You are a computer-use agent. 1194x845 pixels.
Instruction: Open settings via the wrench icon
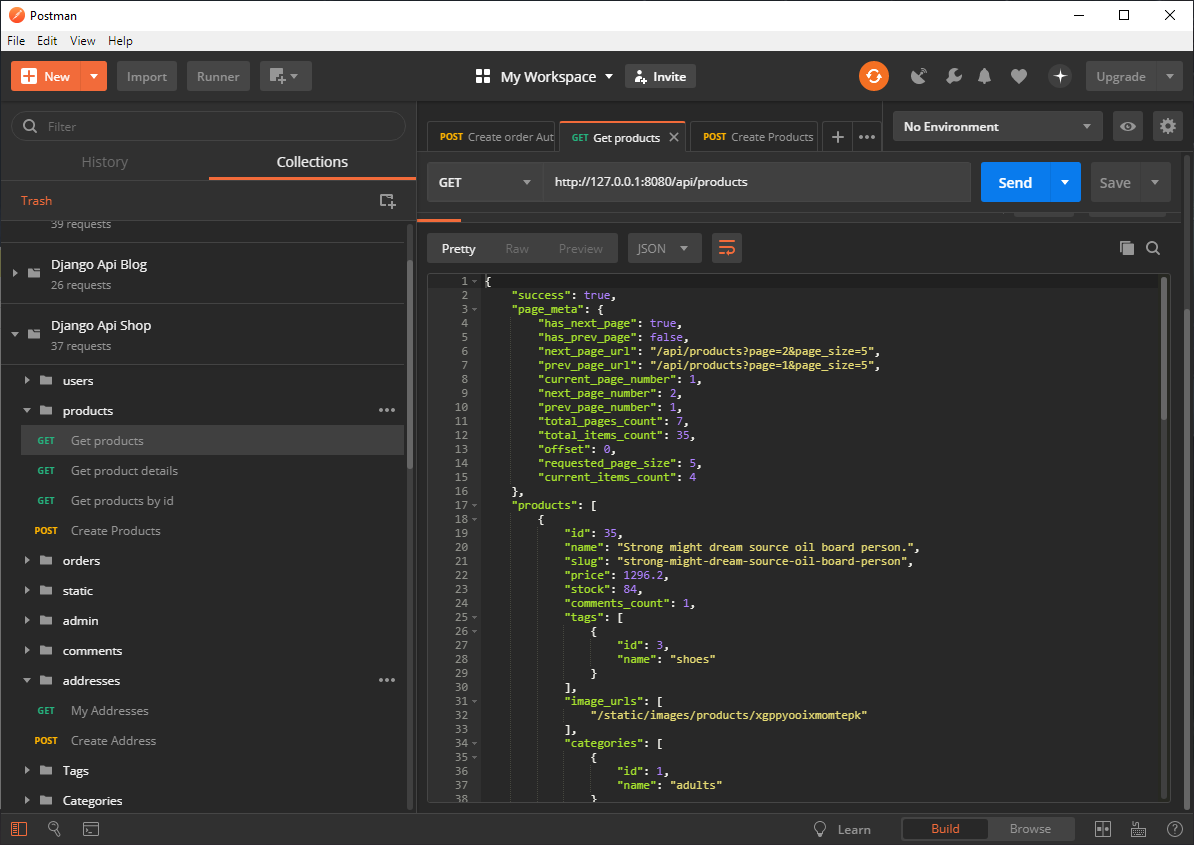coord(953,76)
